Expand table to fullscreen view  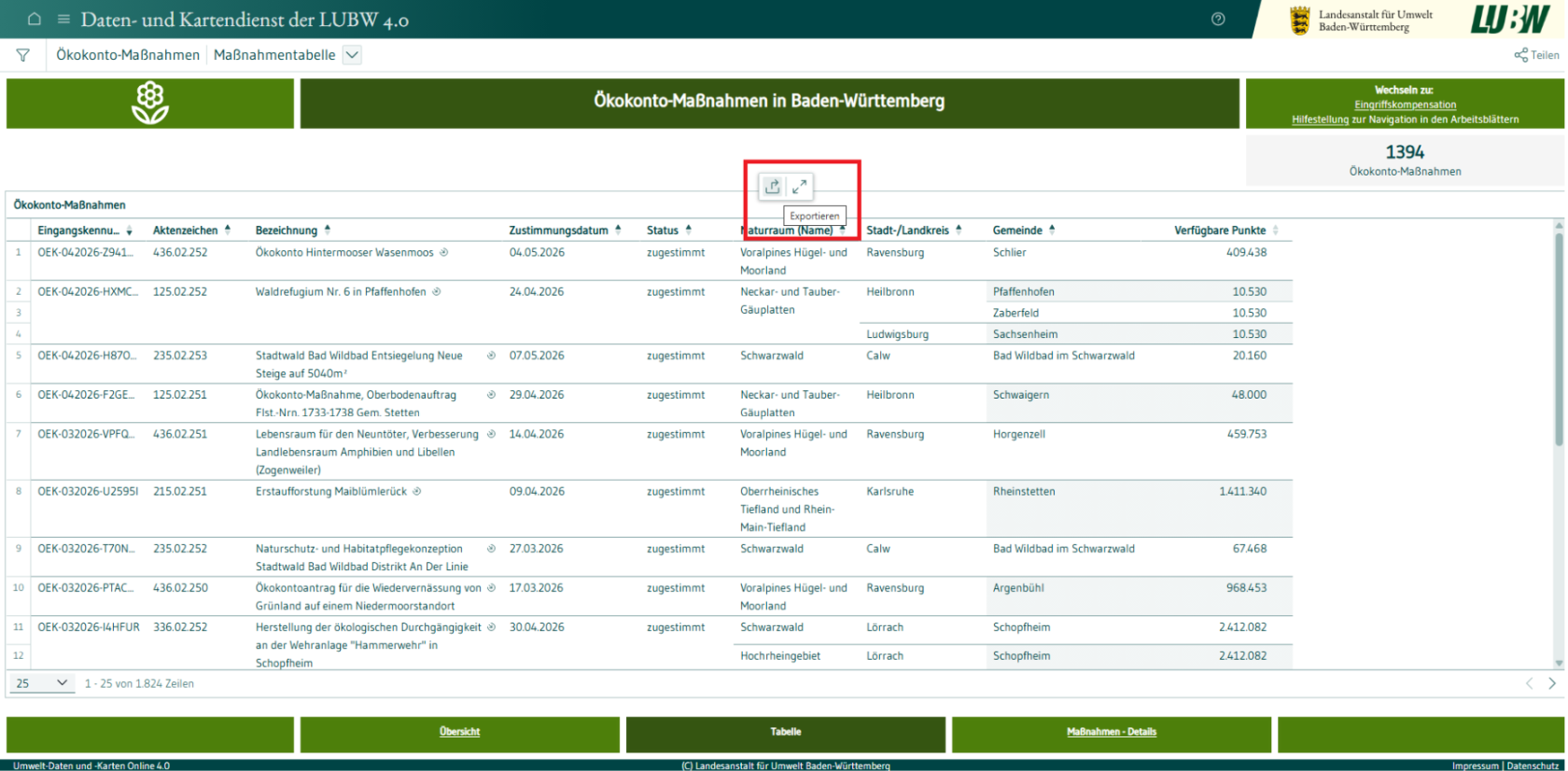click(x=800, y=187)
